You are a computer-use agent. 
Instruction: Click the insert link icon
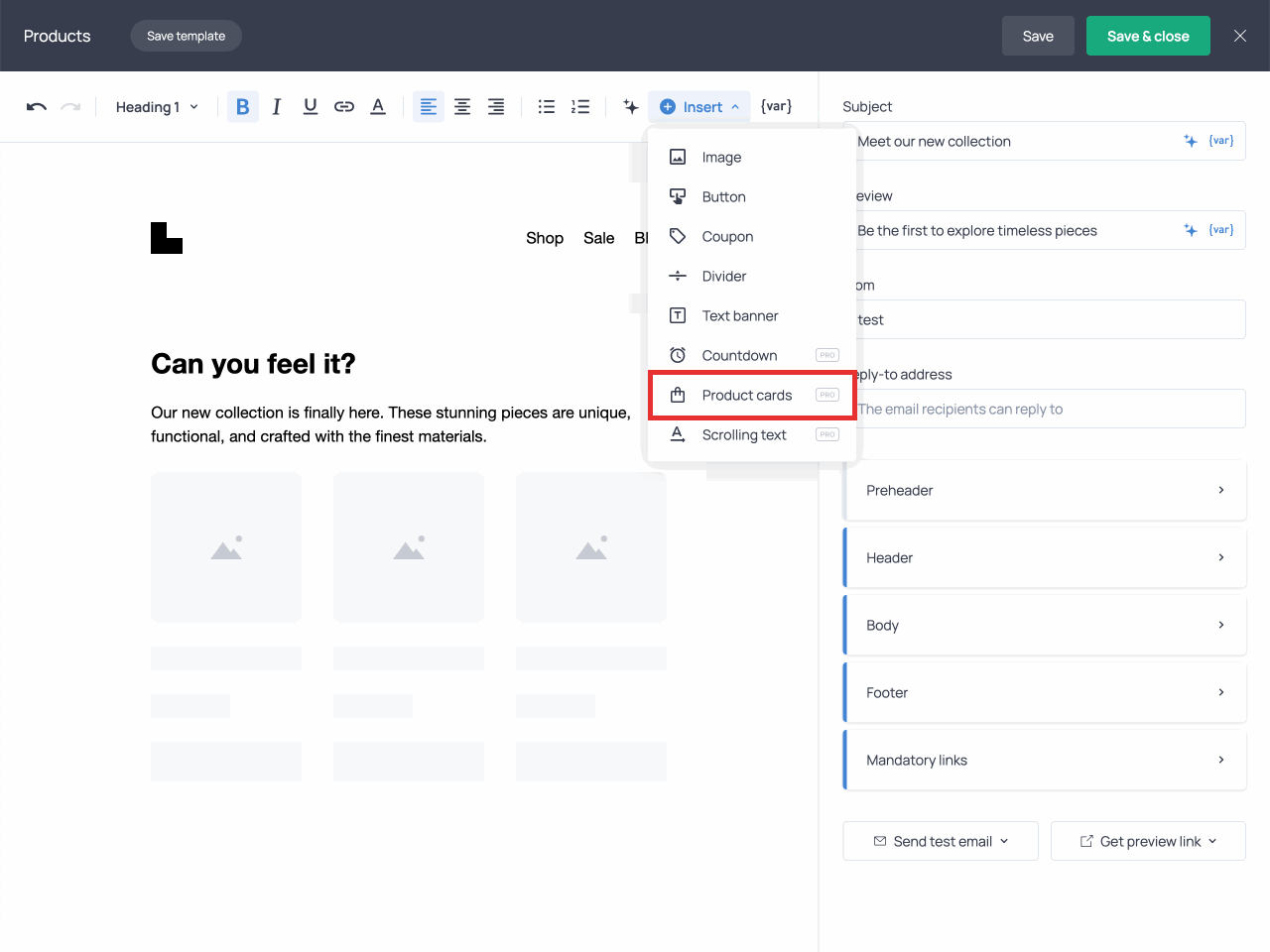coord(344,107)
